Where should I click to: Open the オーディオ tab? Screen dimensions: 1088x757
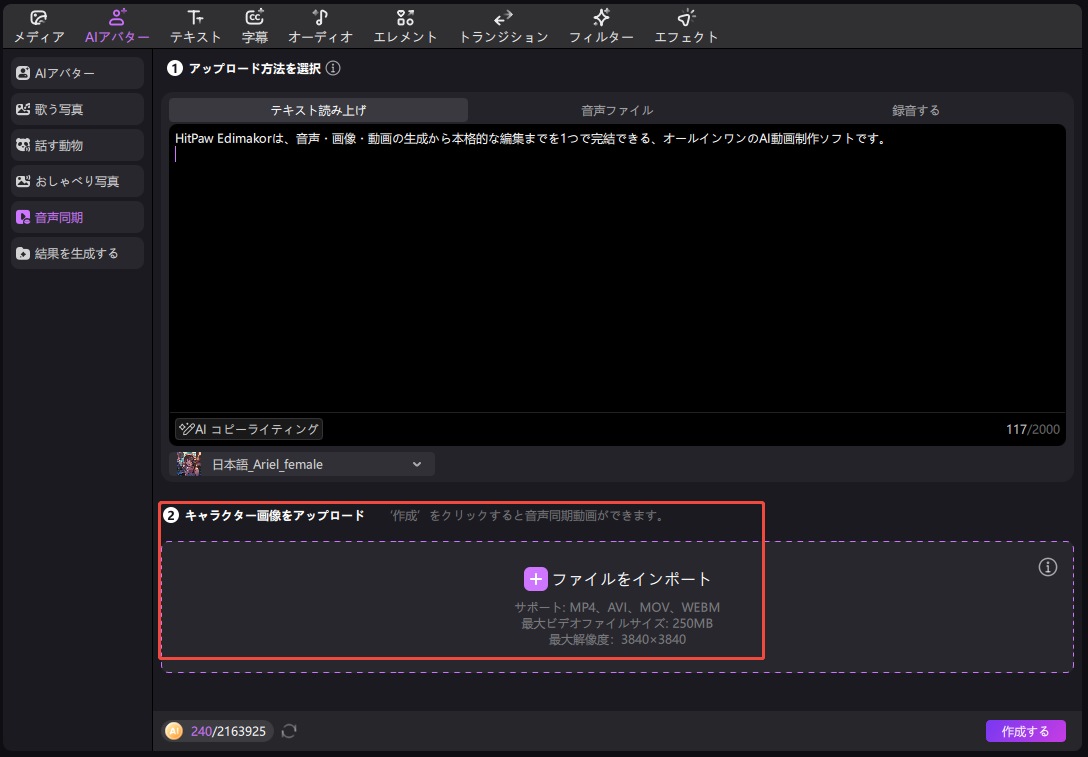321,26
